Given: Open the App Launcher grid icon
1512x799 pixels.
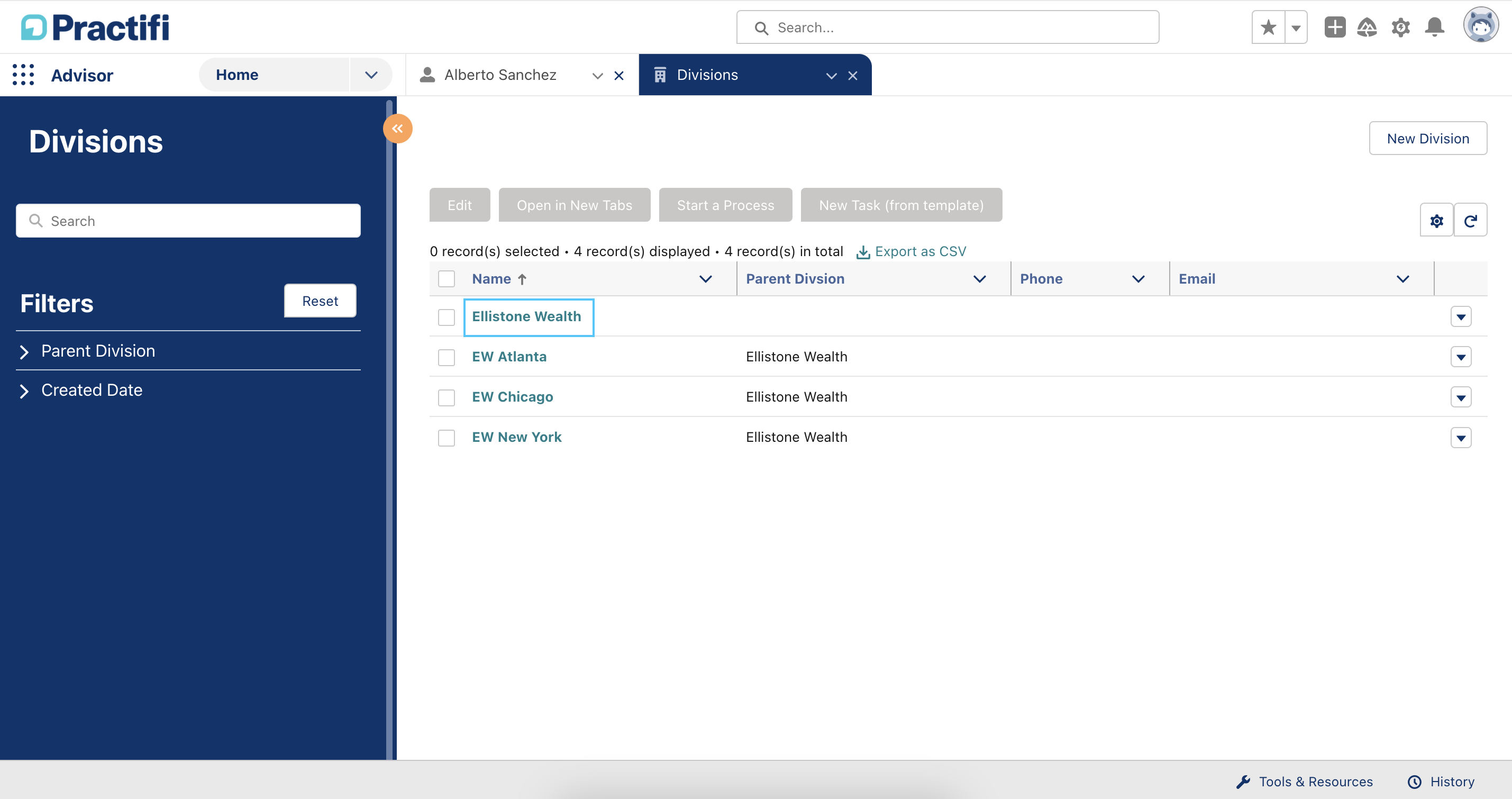Looking at the screenshot, I should point(23,75).
